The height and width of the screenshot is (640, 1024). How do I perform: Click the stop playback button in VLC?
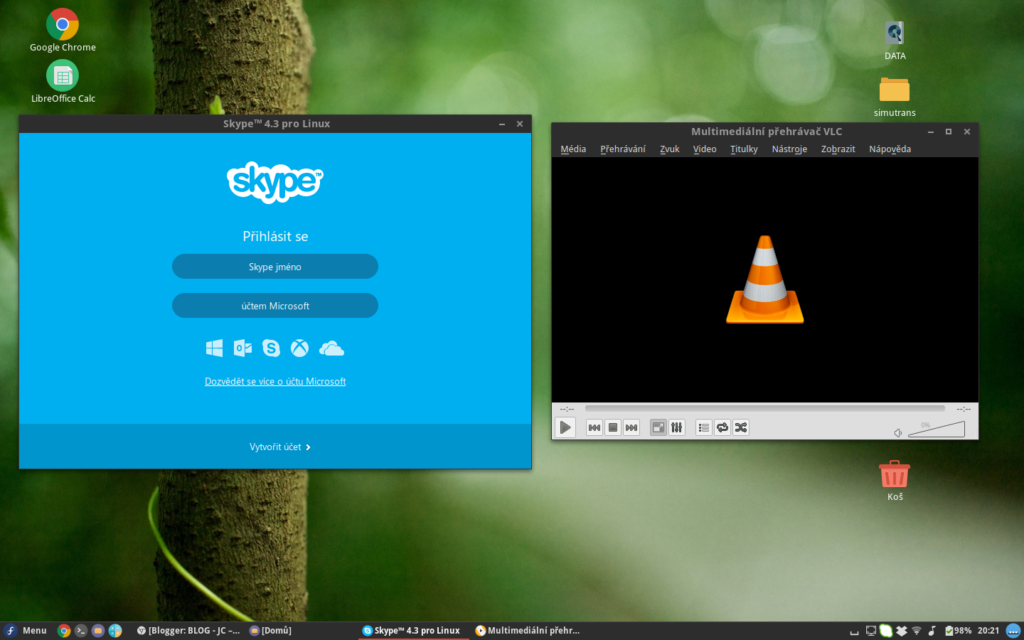pos(613,427)
